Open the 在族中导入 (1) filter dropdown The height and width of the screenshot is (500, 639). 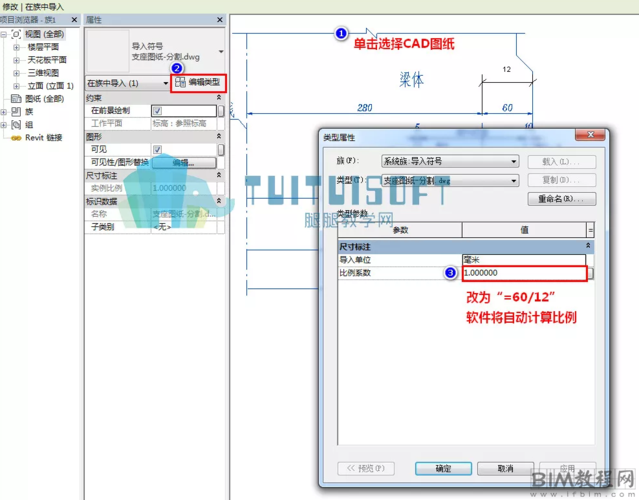pyautogui.click(x=165, y=83)
